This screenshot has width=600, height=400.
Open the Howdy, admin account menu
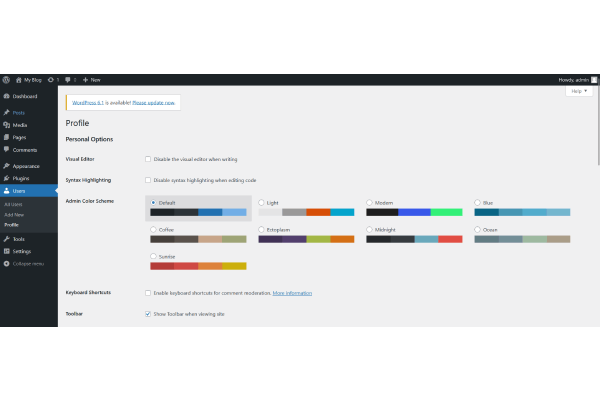tap(575, 79)
